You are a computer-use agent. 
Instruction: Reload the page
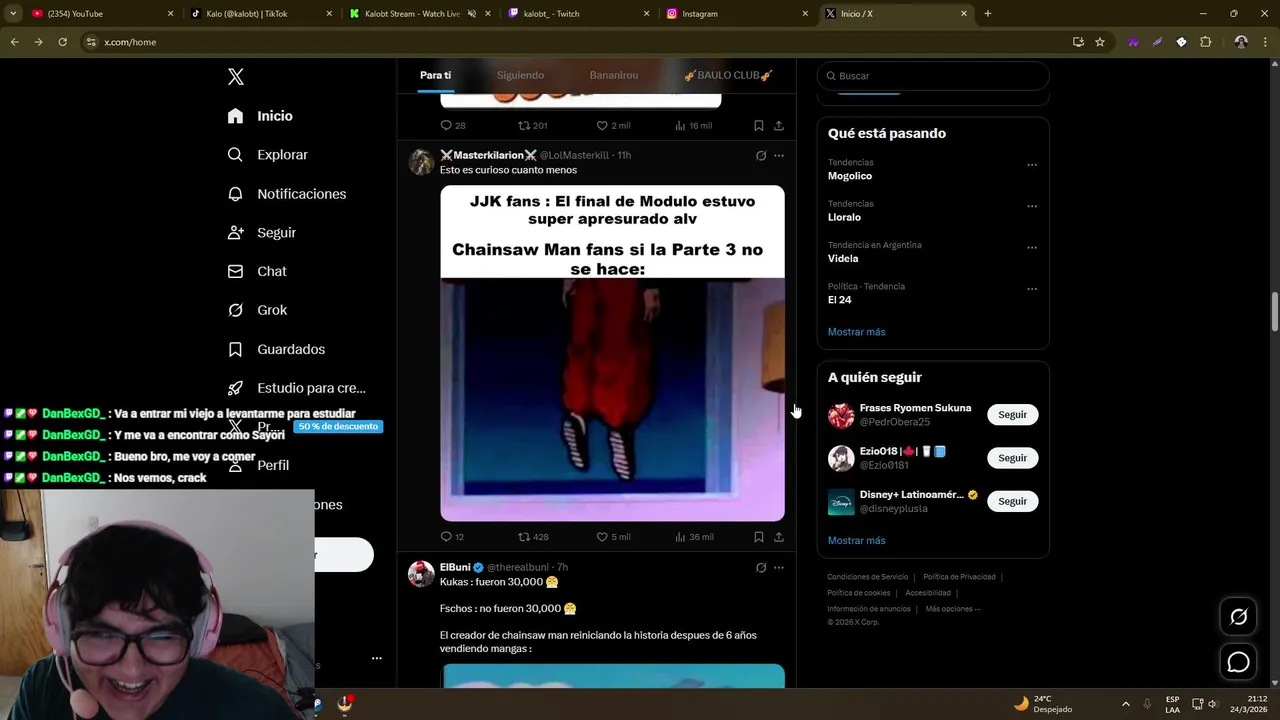(x=62, y=42)
